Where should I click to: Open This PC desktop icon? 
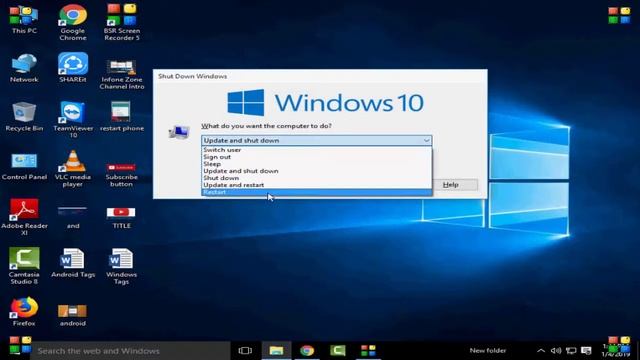click(24, 19)
